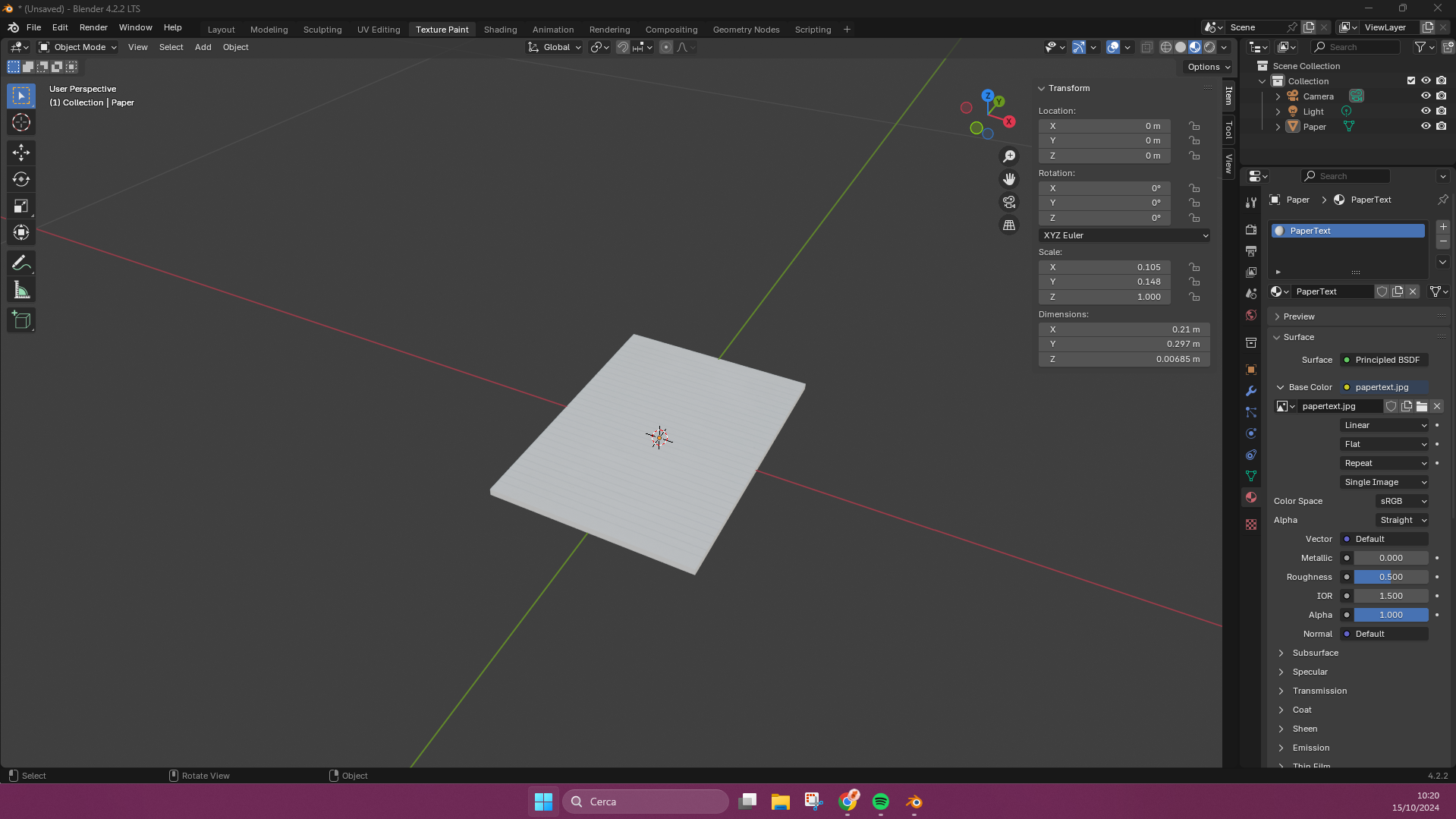Select the Measure tool
1456x819 pixels.
click(x=21, y=290)
